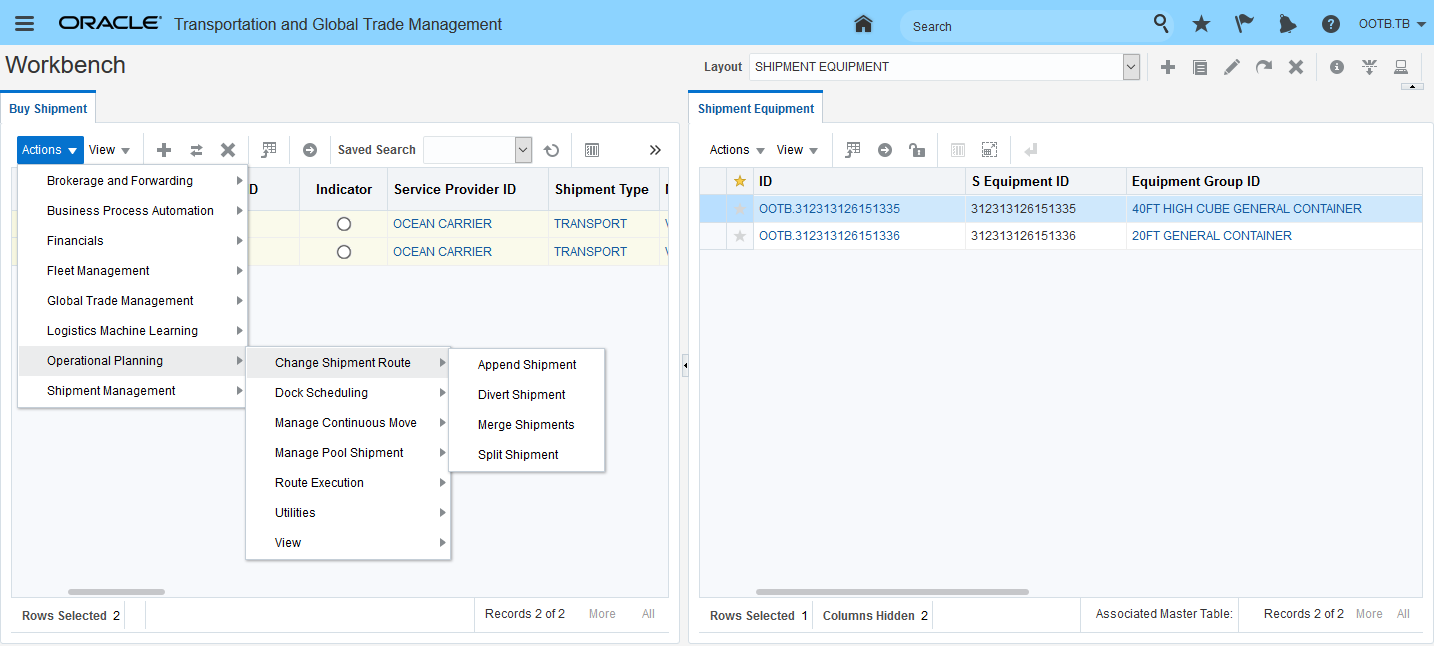The height and width of the screenshot is (646, 1434).
Task: Open the Saved Search dropdown
Action: point(523,150)
